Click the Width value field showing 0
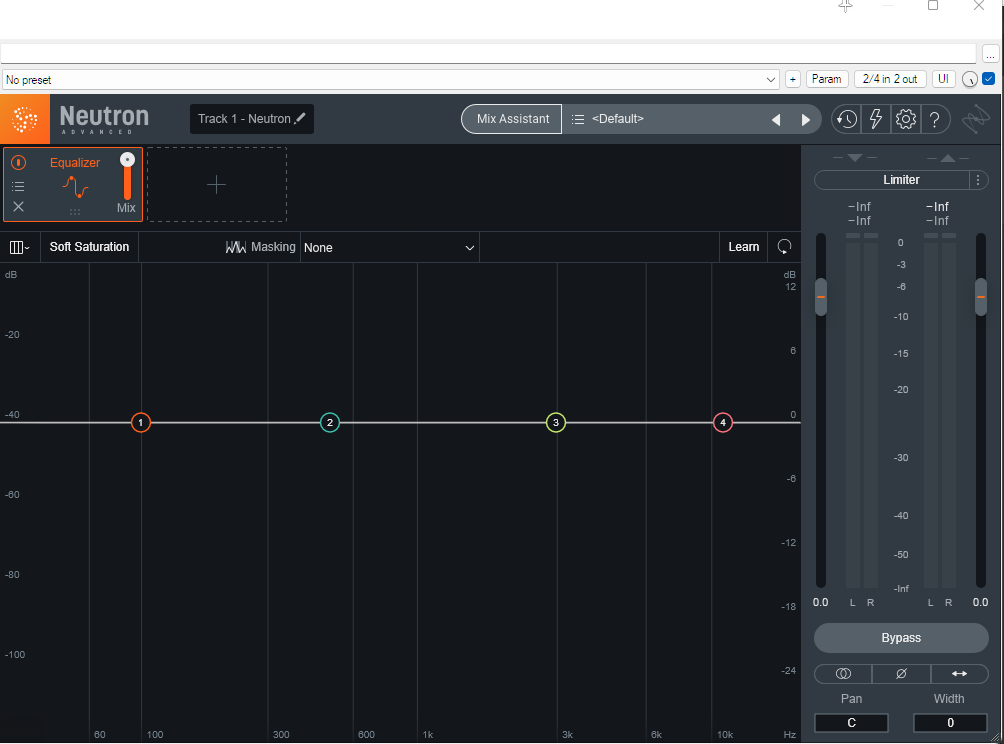Image resolution: width=1004 pixels, height=744 pixels. pyautogui.click(x=950, y=723)
